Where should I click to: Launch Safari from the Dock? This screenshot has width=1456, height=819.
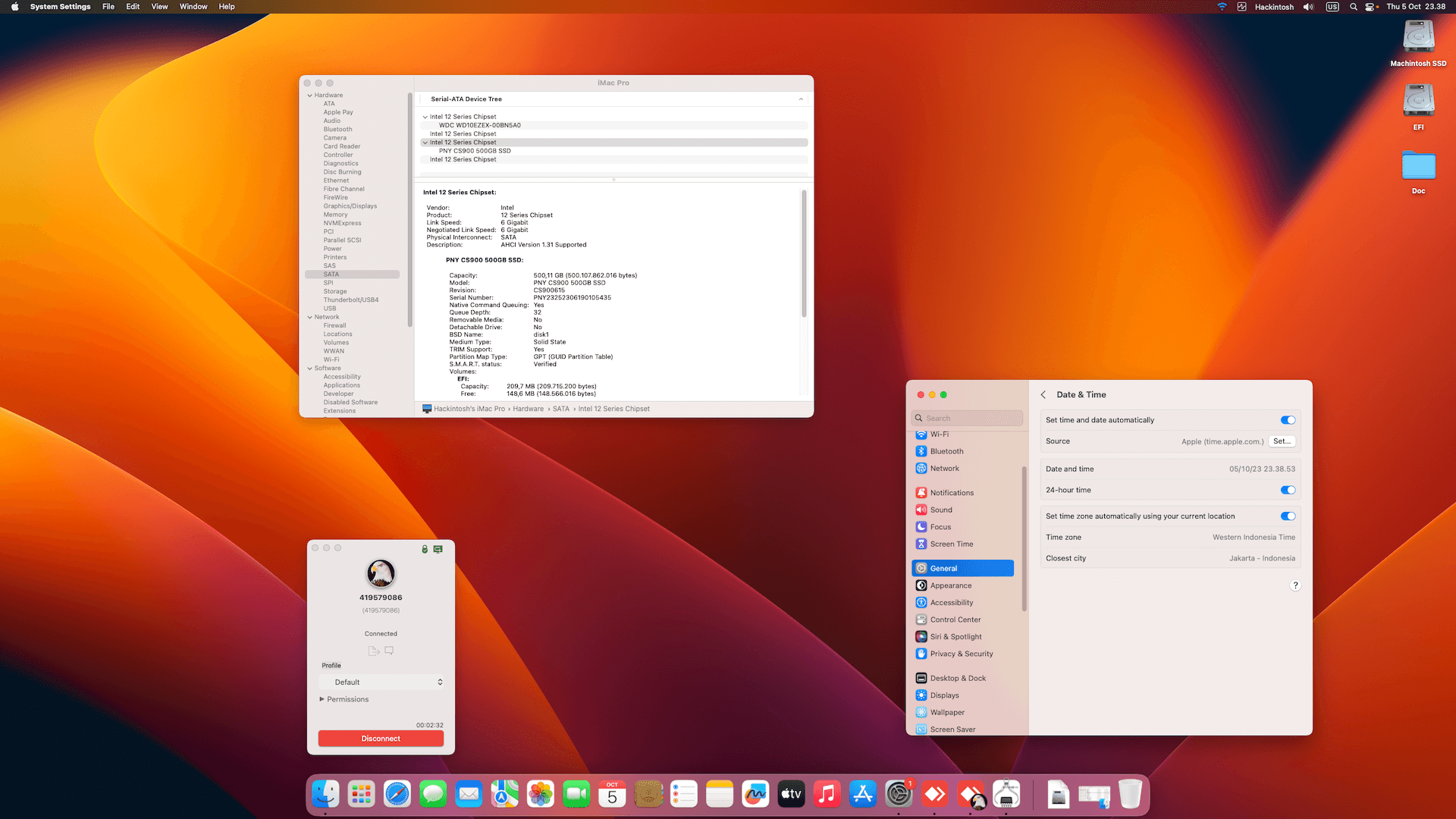pyautogui.click(x=397, y=794)
